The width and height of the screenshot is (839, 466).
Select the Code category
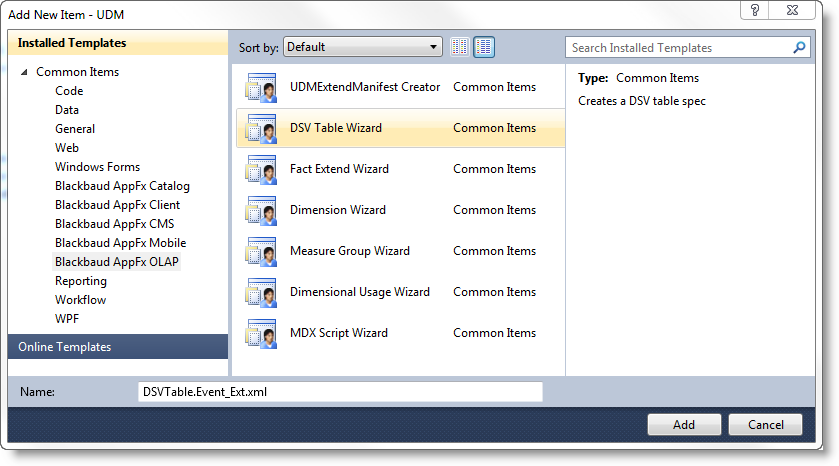[69, 91]
